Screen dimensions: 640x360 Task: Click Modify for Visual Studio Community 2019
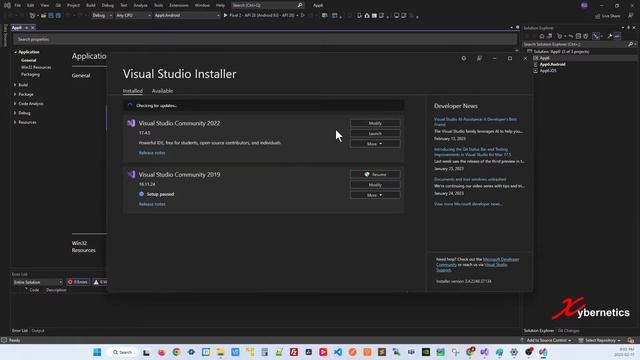(375, 185)
